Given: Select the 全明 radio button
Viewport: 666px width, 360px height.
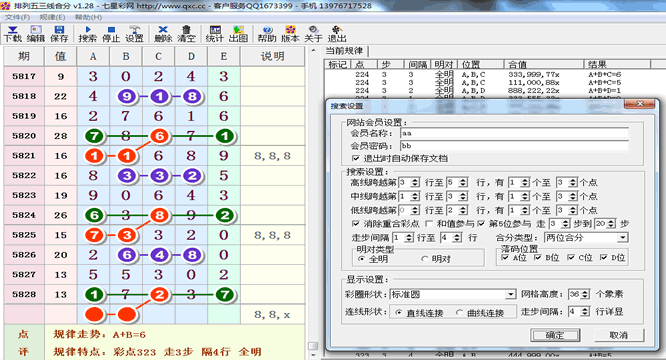Looking at the screenshot, I should (361, 259).
